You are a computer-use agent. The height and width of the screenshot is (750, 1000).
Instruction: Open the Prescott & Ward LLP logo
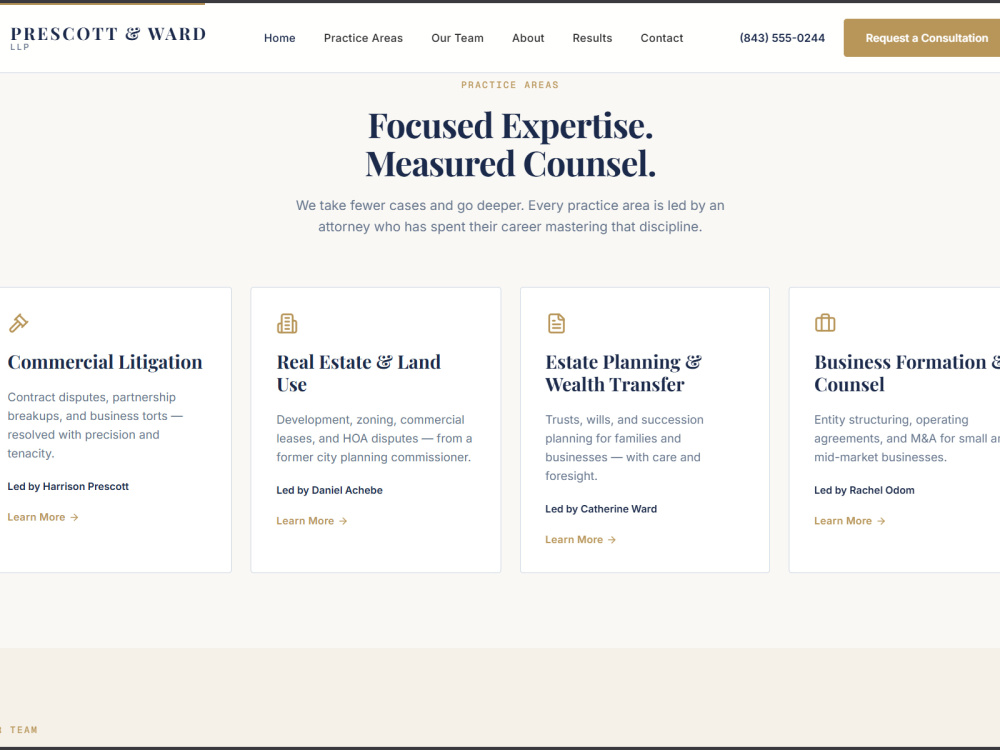point(108,38)
